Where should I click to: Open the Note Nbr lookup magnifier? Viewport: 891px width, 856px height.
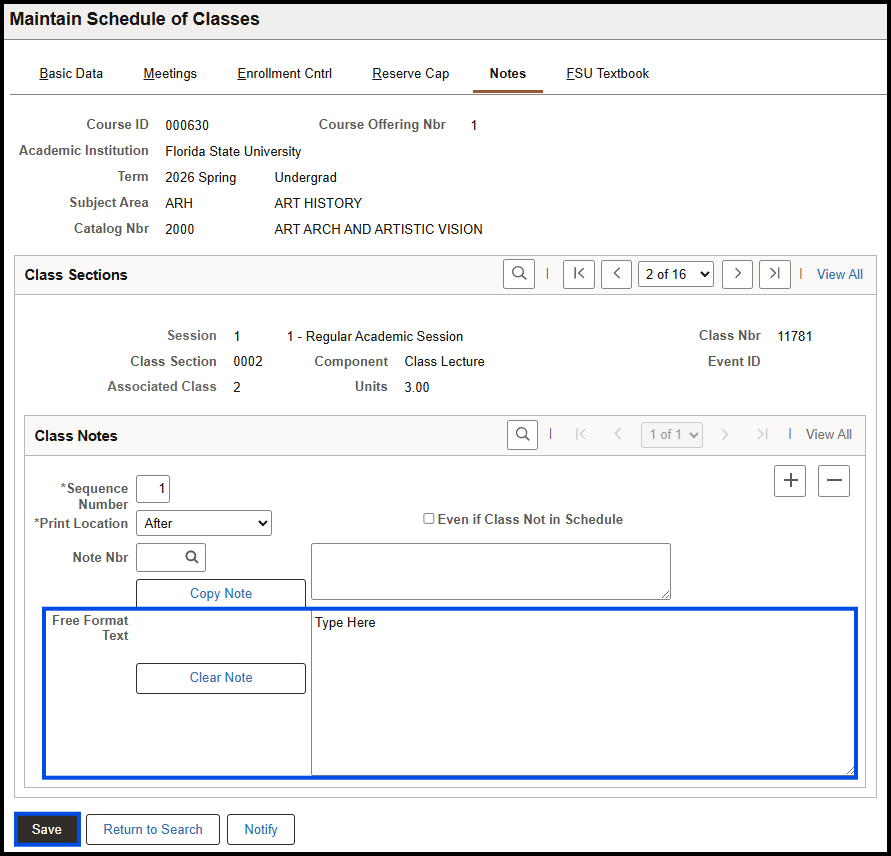170,557
